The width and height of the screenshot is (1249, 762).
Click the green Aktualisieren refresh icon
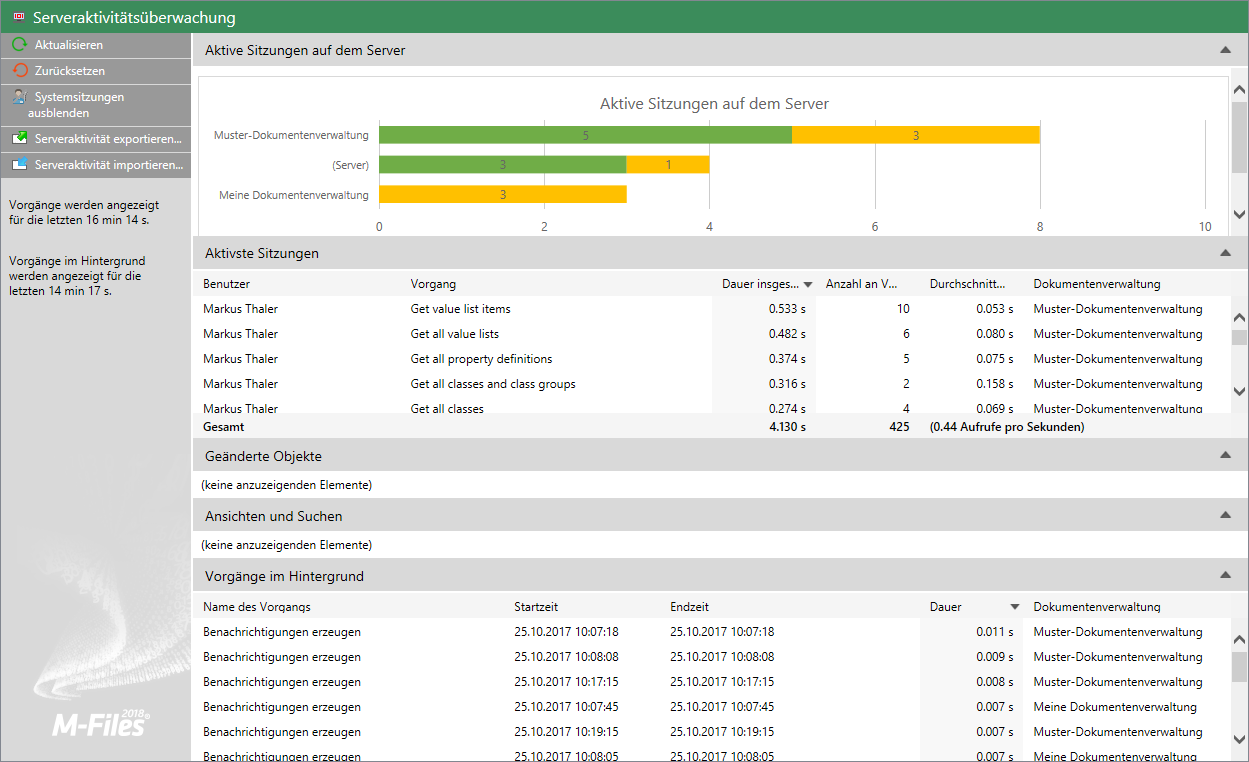coord(19,45)
